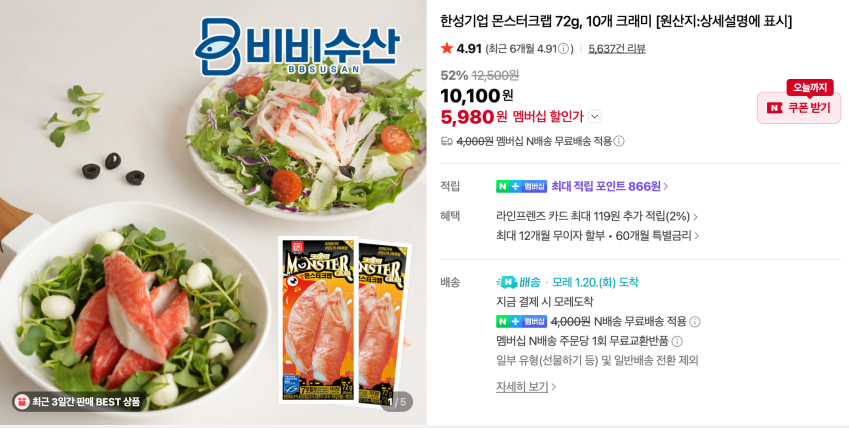Image resolution: width=849 pixels, height=428 pixels.
Task: Click the 쿠폰 받기 button
Action: click(799, 108)
